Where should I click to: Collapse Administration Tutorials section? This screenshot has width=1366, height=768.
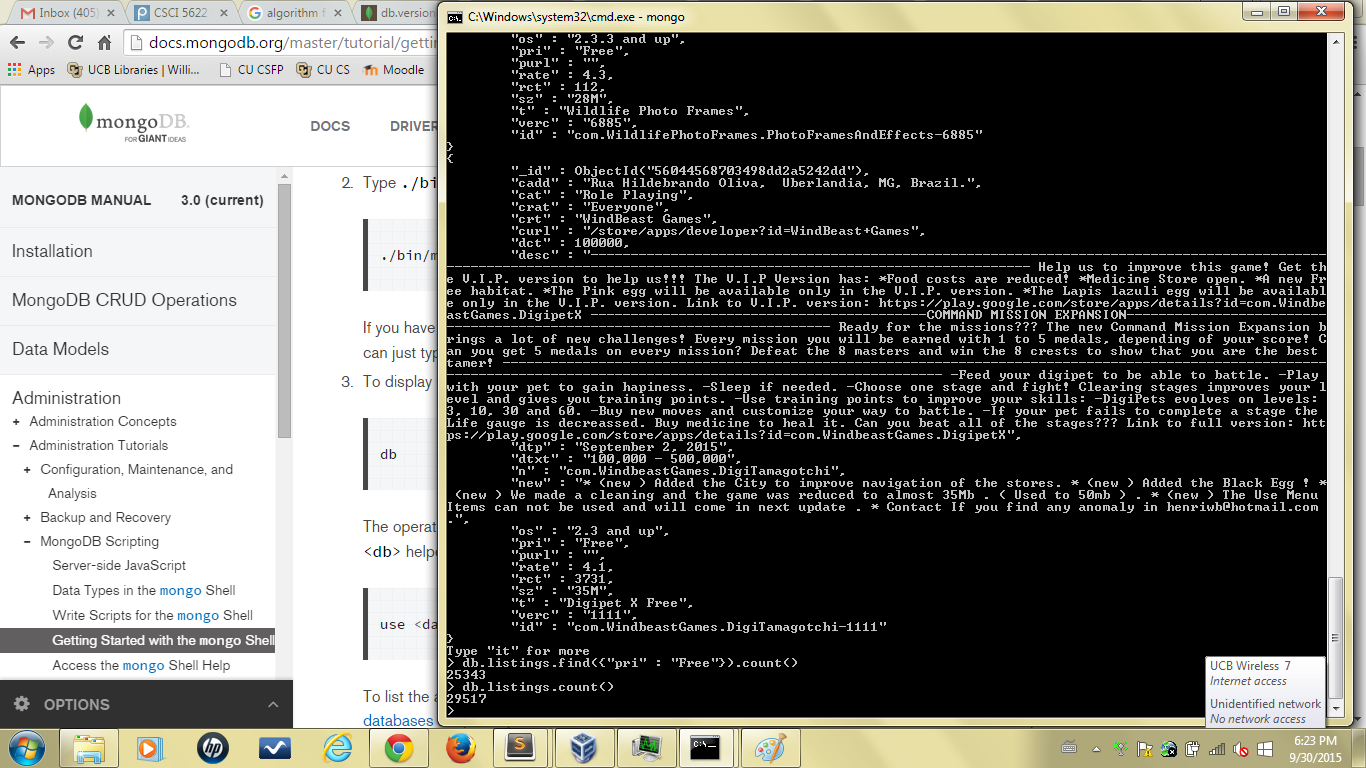(17, 446)
